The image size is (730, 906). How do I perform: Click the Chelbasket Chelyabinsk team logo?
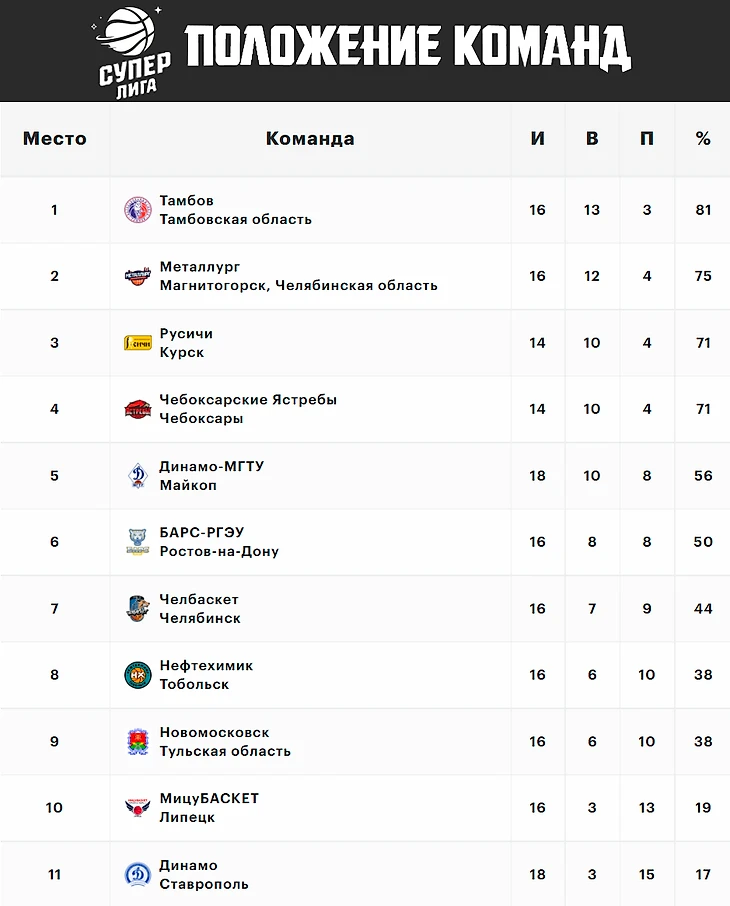pos(137,608)
